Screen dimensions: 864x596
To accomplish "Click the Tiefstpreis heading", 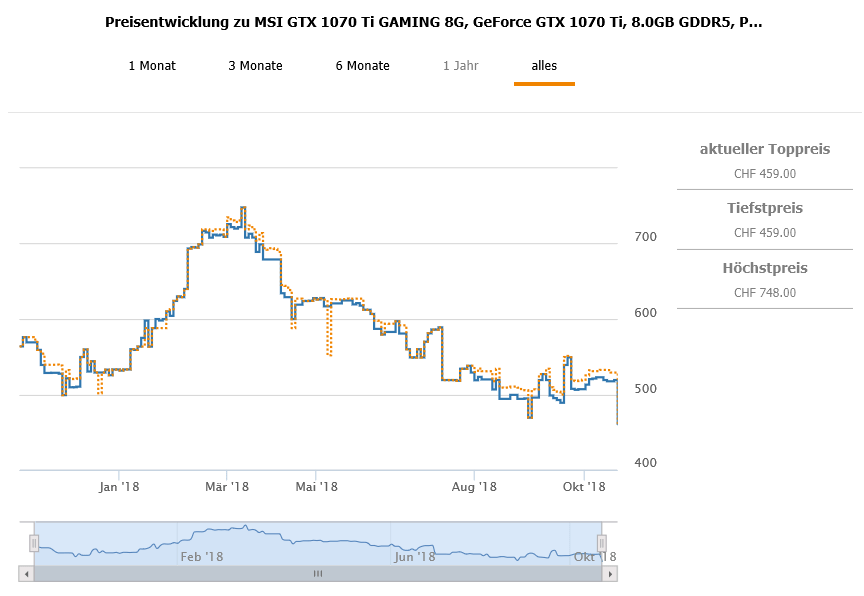I will click(x=765, y=208).
